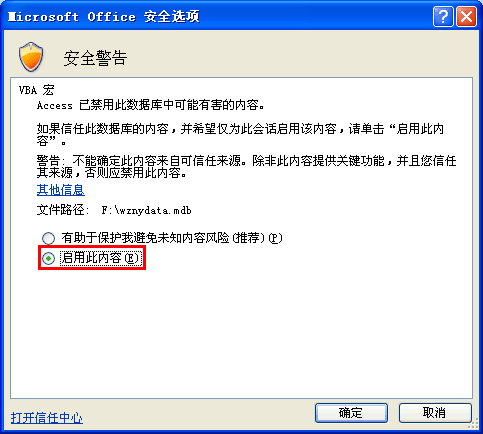Open the 打开信任中心 link
The width and height of the screenshot is (483, 434).
47,418
